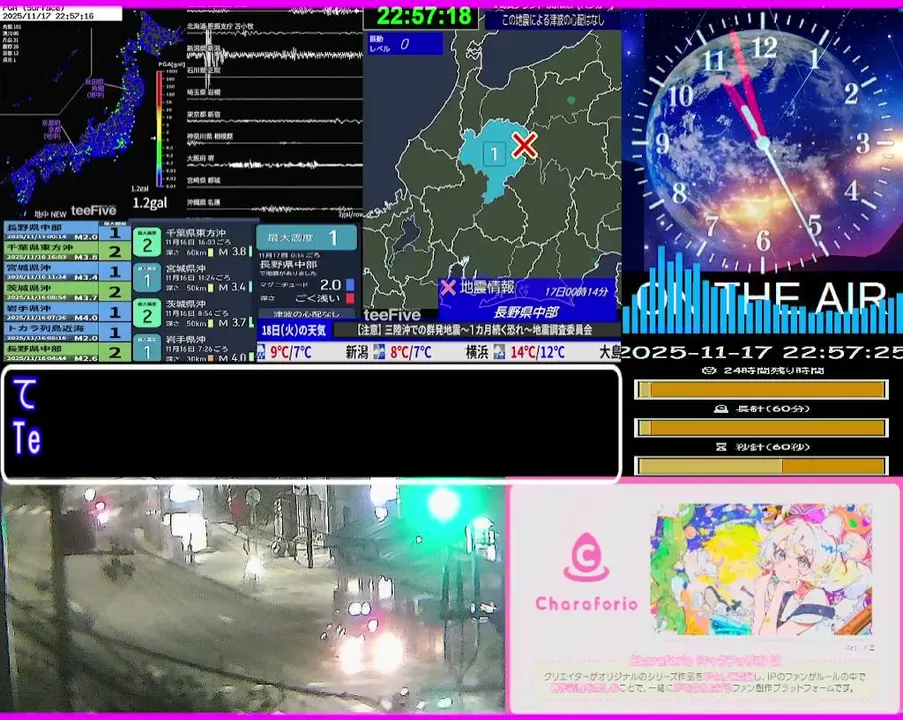
Task: Click the 地震情報 長野県中部 blue banner
Action: coord(528,300)
